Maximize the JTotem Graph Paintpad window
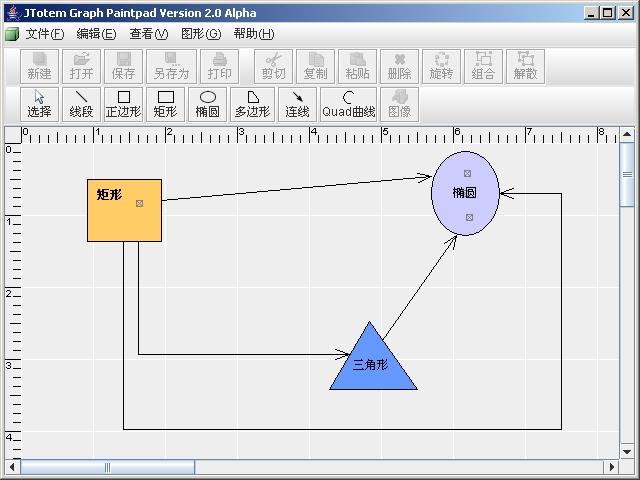Screen dimensions: 640x480 click(608, 13)
